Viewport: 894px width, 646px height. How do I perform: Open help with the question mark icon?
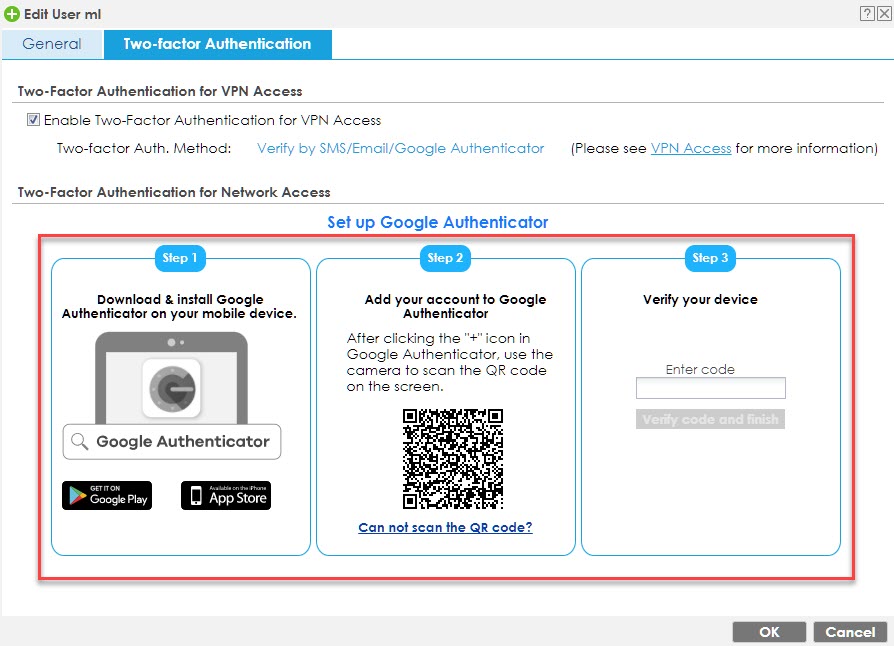[x=865, y=14]
